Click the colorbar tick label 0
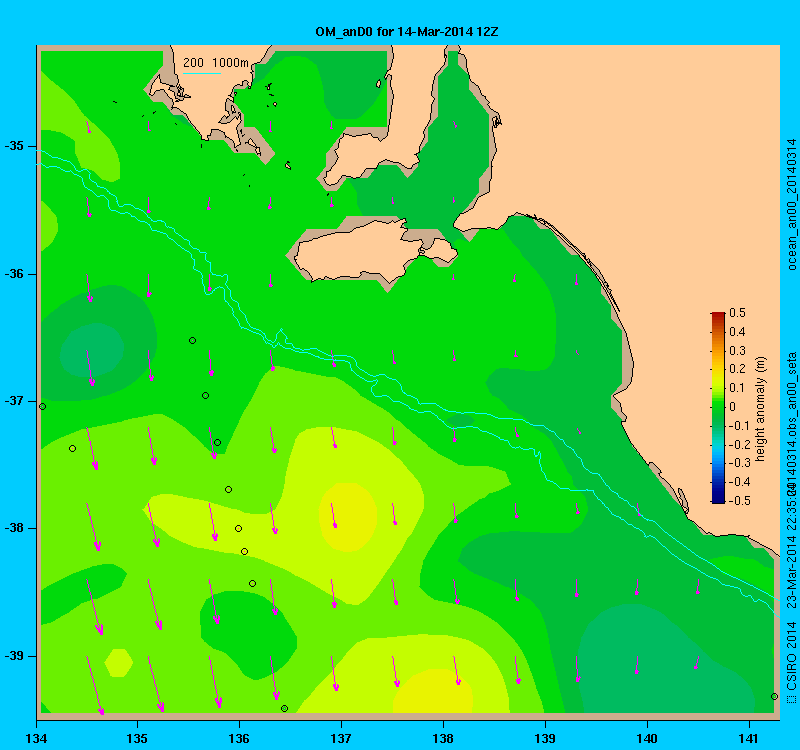Viewport: 800px width, 750px height. 733,407
